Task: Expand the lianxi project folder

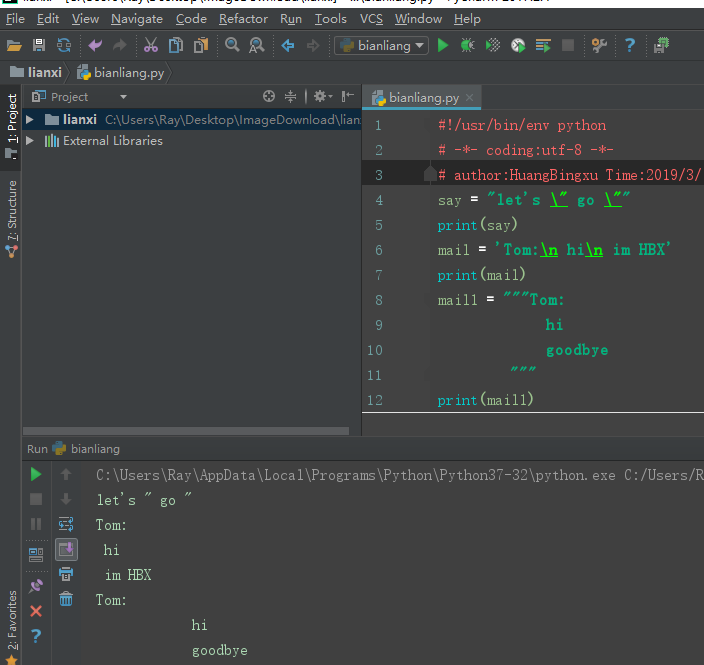Action: coord(30,119)
